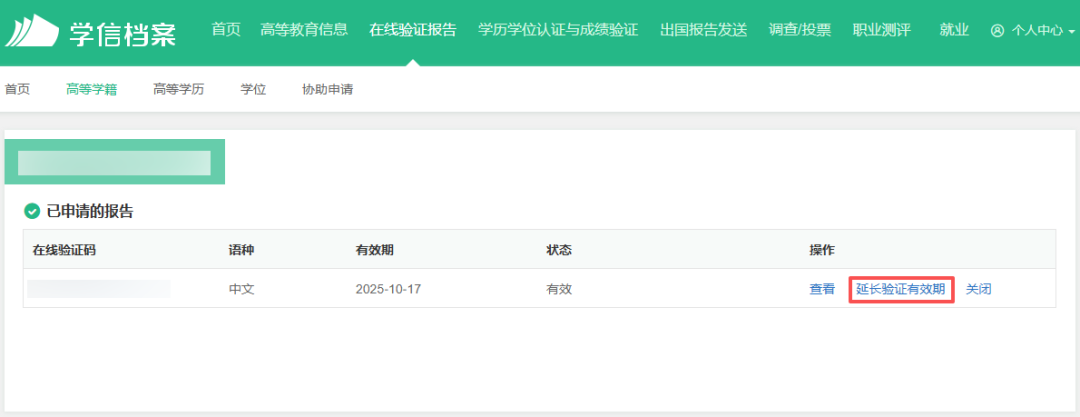The height and width of the screenshot is (417, 1080).
Task: Click the 查看 link in the report row
Action: 822,290
